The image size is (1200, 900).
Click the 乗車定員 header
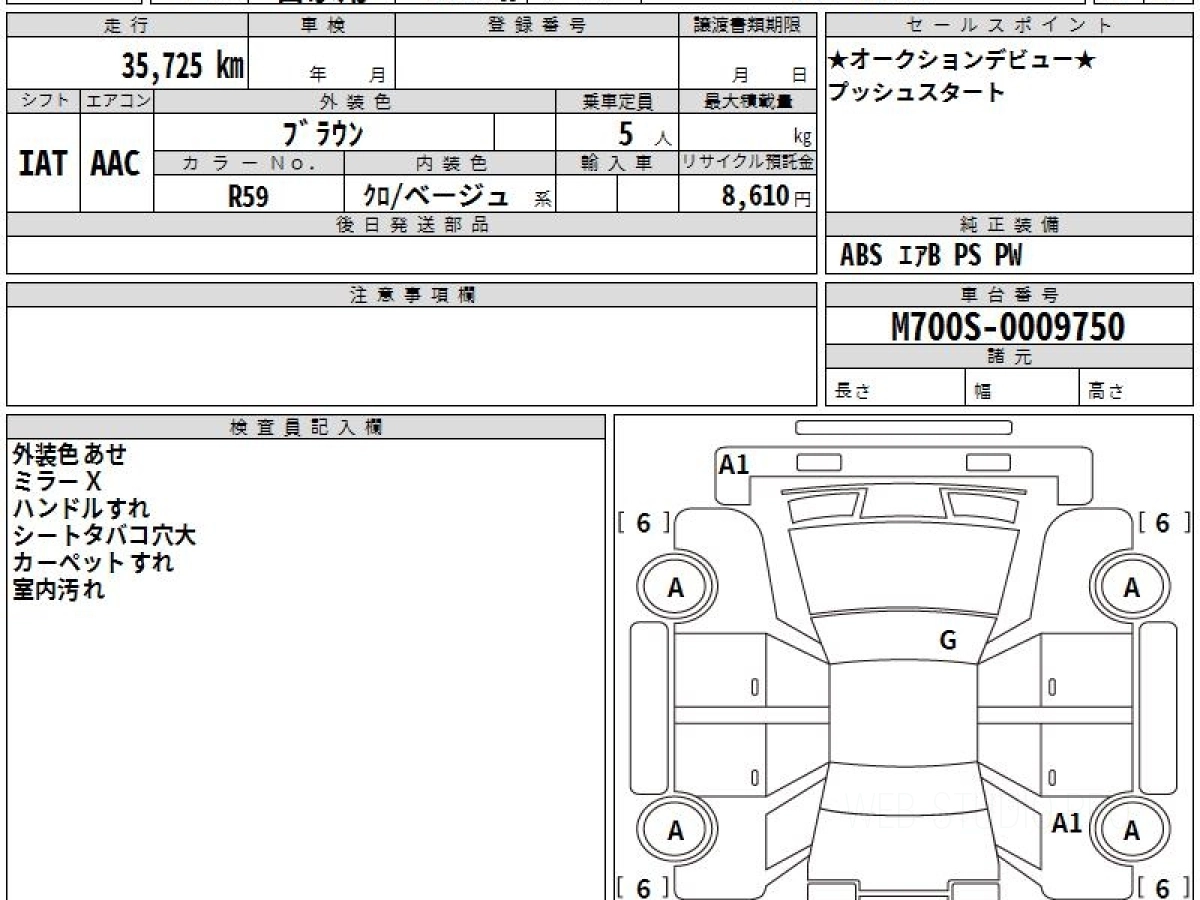pos(617,101)
